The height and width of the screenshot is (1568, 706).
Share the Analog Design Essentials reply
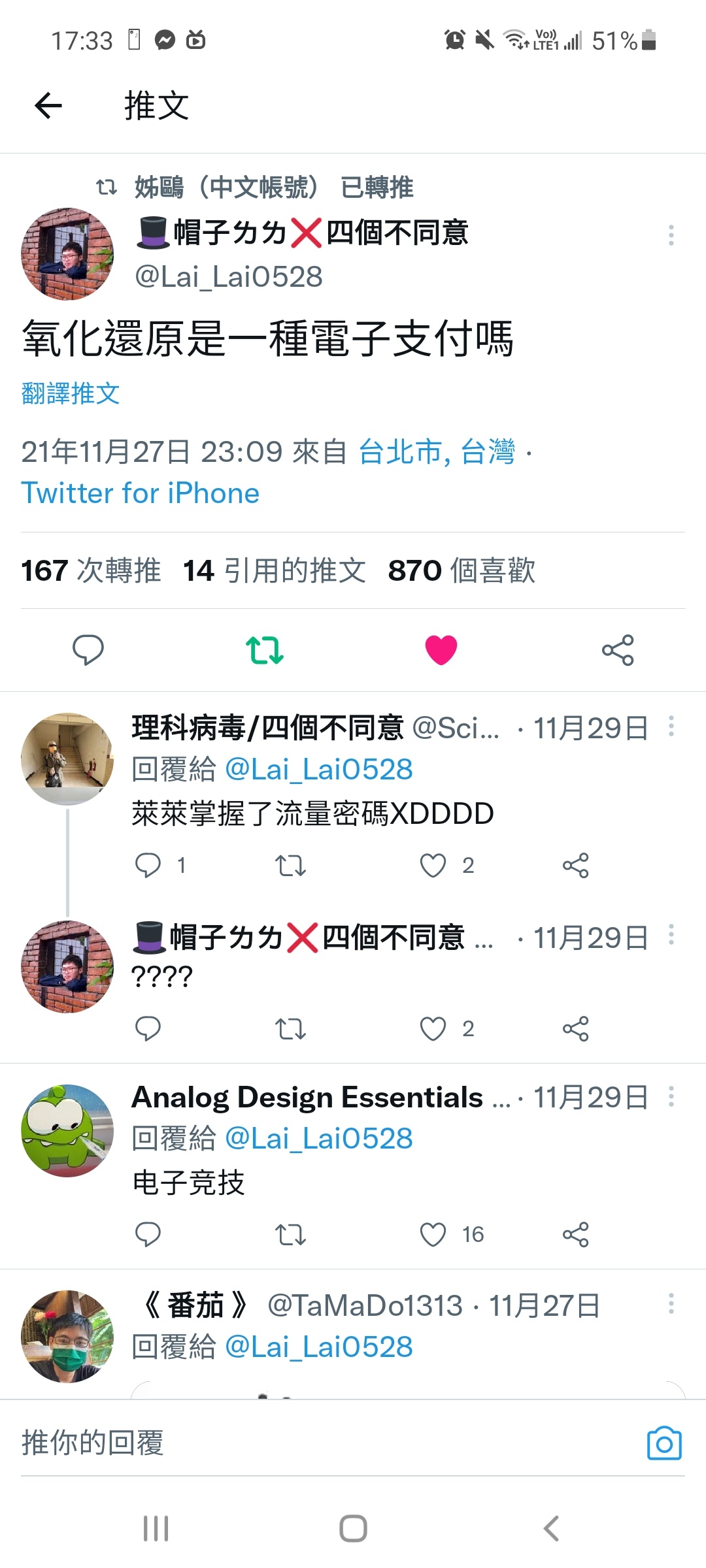[x=575, y=1234]
